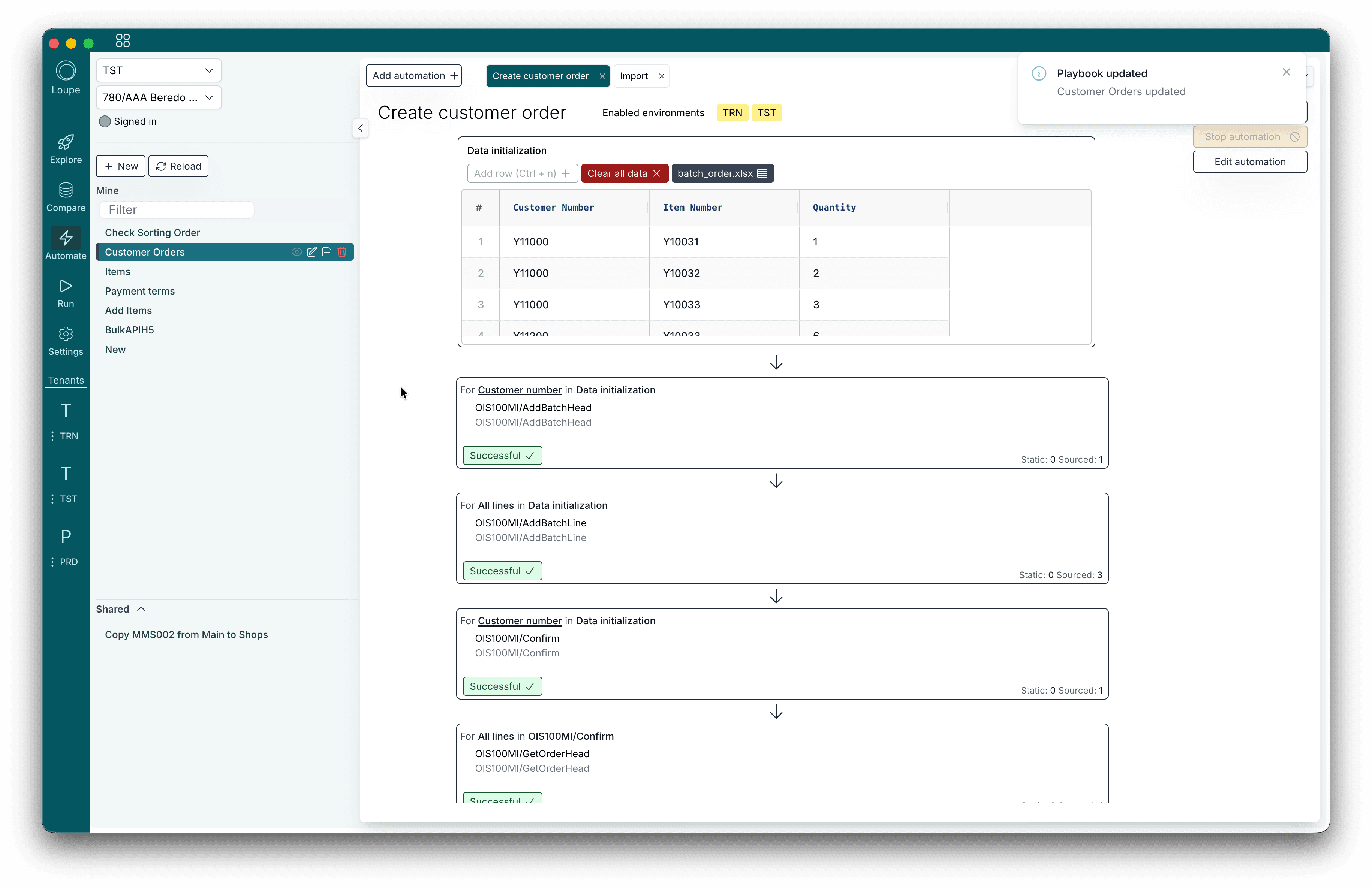This screenshot has height=888, width=1372.
Task: Open the TST environment dropdown
Action: click(159, 70)
